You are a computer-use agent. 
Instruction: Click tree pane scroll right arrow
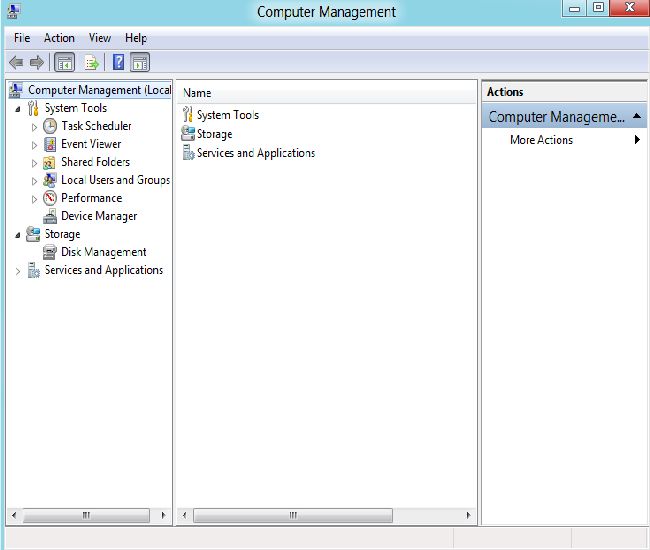point(163,516)
